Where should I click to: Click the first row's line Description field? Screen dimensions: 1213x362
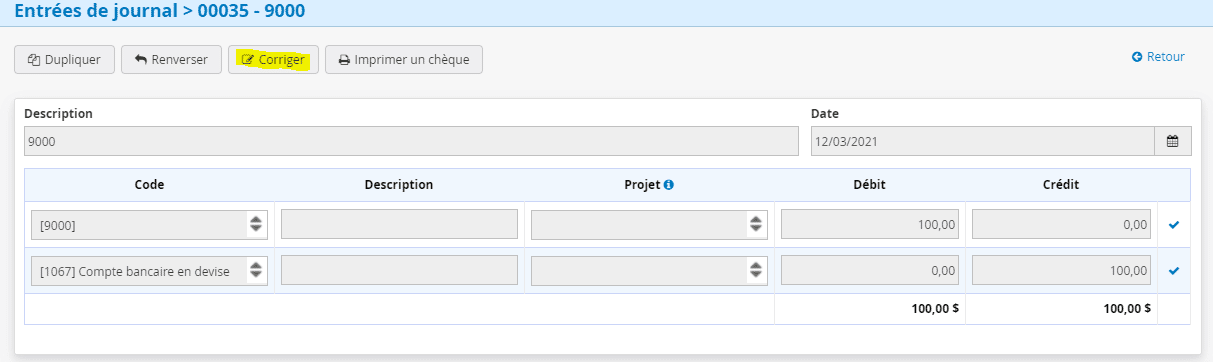[x=399, y=225]
